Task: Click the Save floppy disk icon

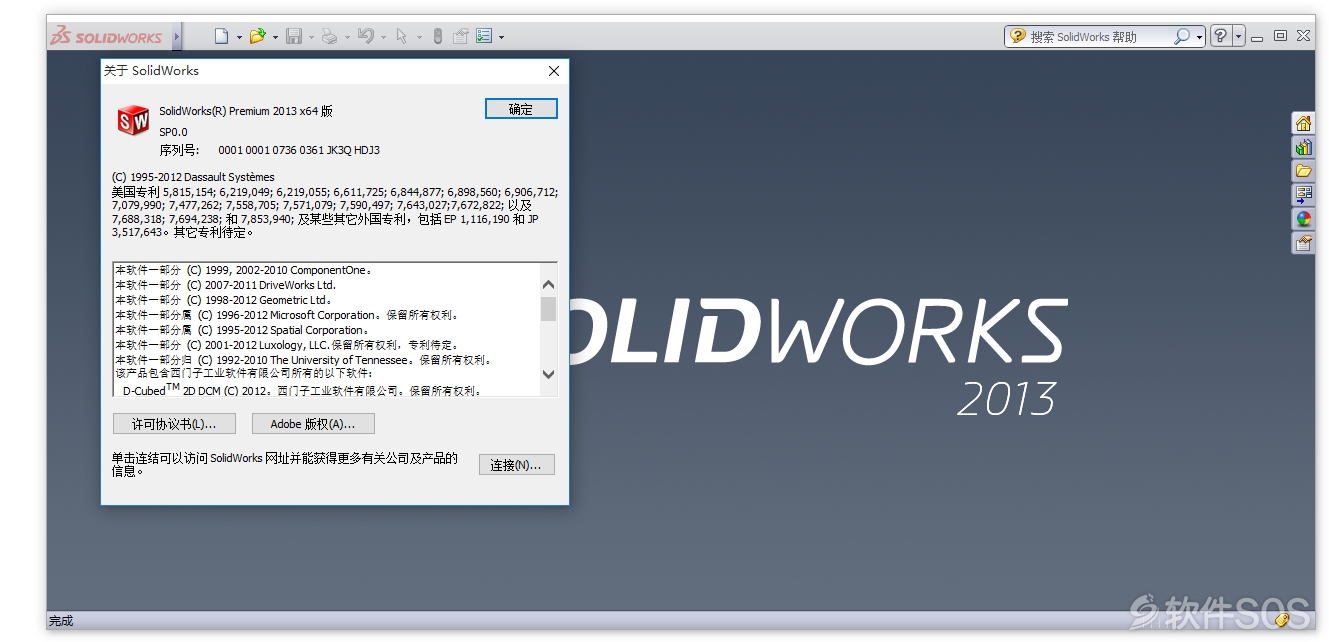Action: pos(294,36)
